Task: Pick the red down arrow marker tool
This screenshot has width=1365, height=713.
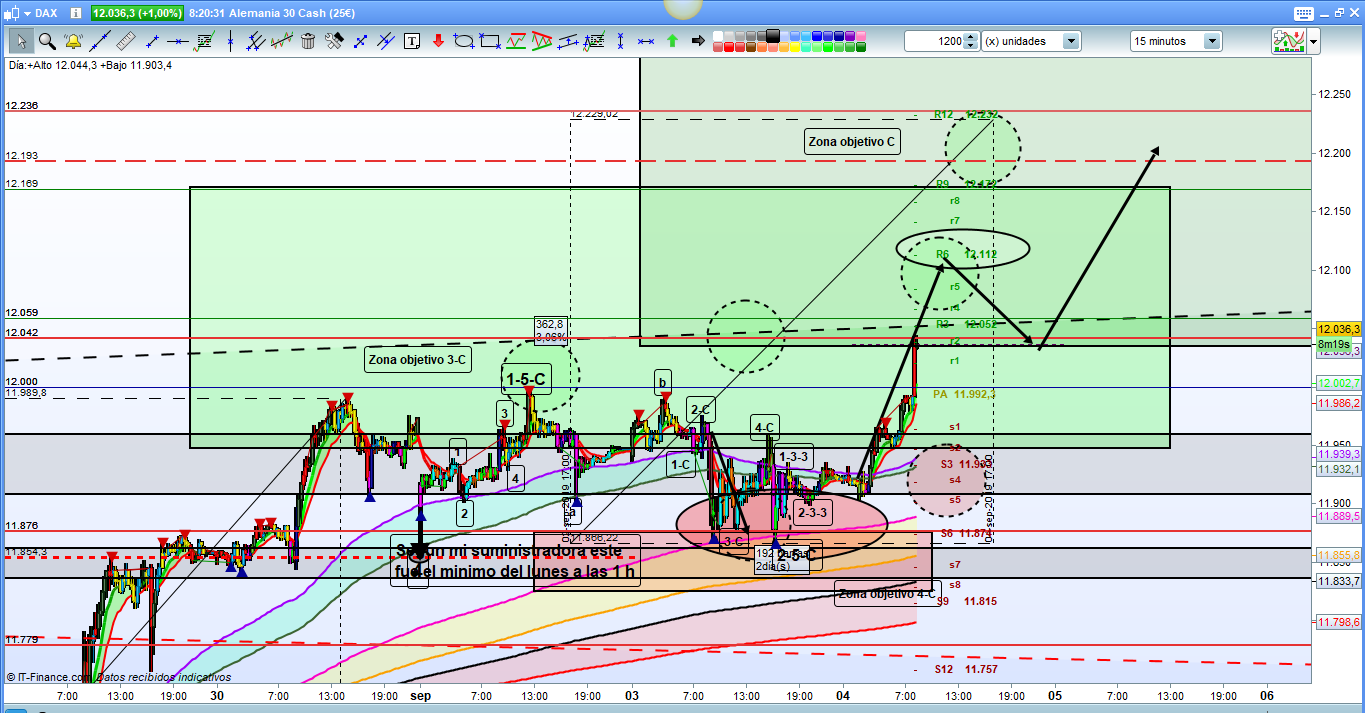Action: [x=438, y=41]
